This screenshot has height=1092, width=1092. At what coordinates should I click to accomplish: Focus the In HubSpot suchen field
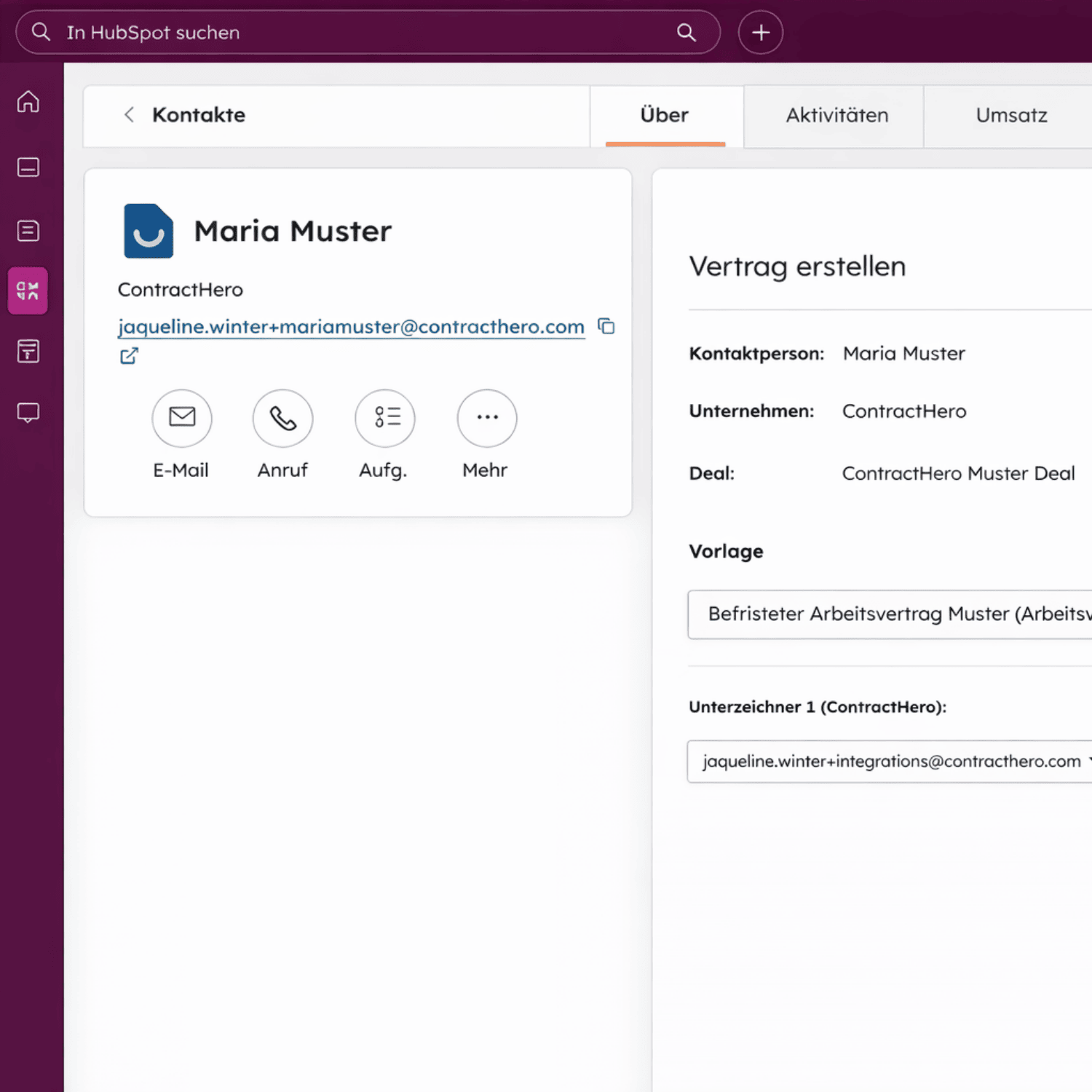click(x=368, y=32)
